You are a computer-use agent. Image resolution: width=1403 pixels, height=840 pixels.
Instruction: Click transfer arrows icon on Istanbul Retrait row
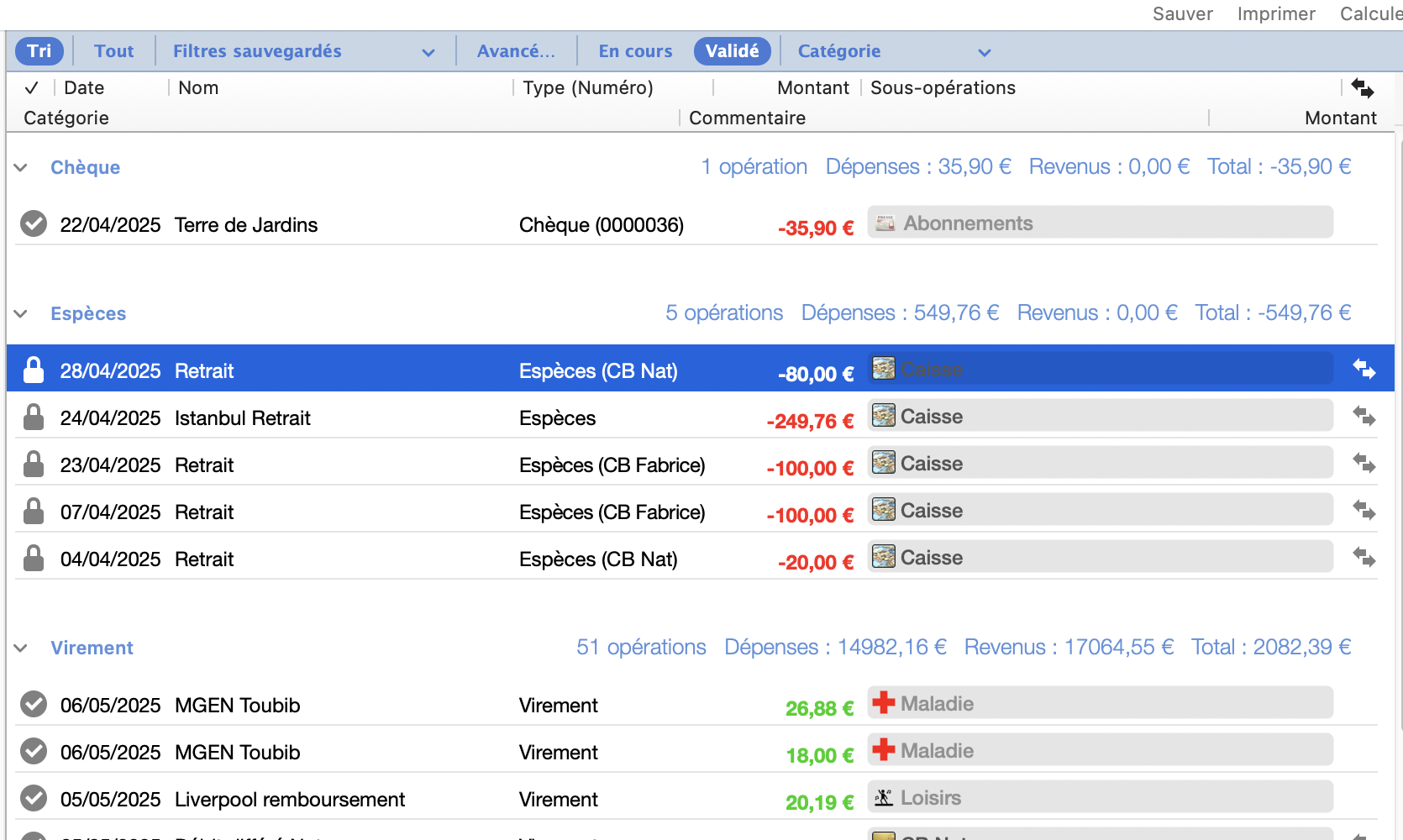tap(1364, 416)
